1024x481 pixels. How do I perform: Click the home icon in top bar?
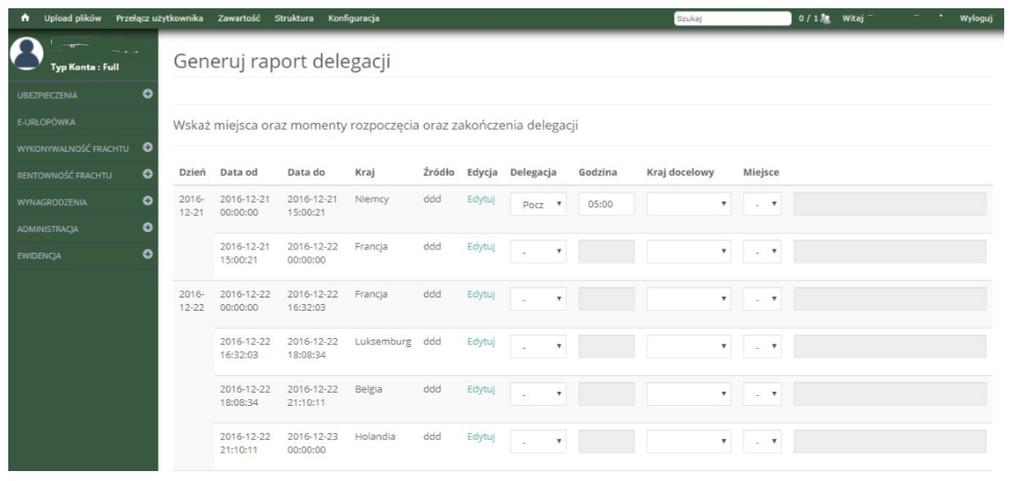[x=25, y=18]
